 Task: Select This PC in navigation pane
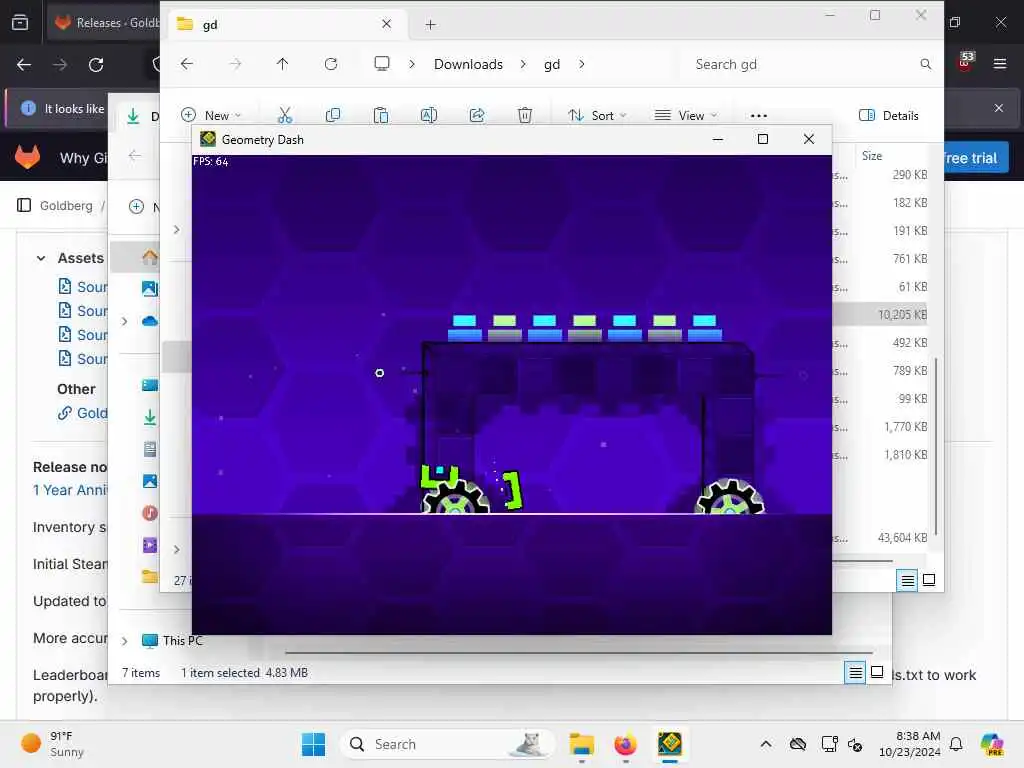[173, 641]
